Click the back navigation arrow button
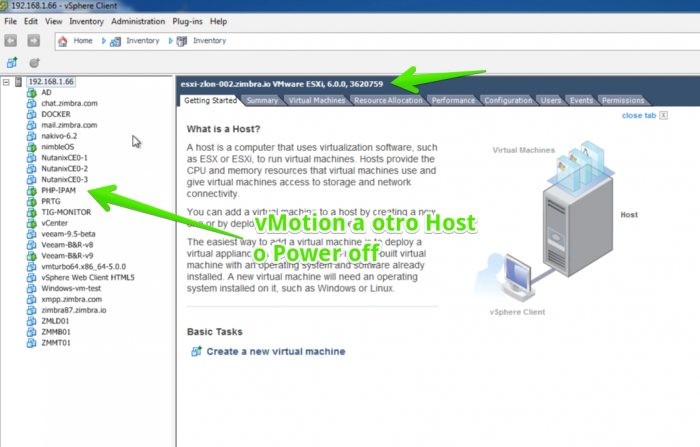The image size is (700, 447). pyautogui.click(x=11, y=41)
